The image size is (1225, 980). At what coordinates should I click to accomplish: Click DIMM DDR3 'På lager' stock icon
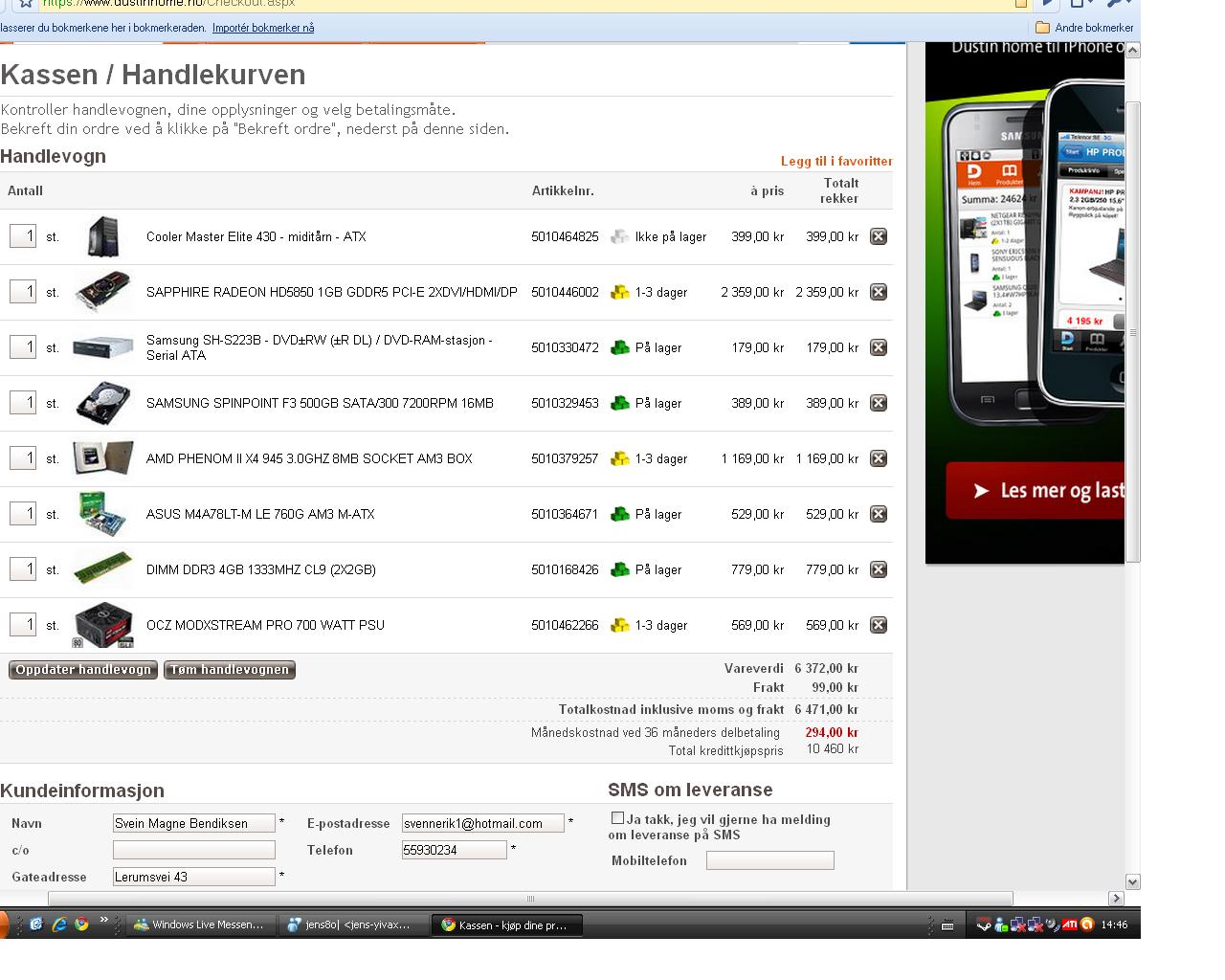620,569
